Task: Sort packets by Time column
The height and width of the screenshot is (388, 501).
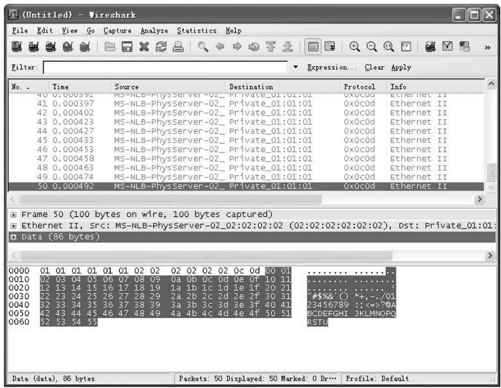Action: [x=81, y=87]
